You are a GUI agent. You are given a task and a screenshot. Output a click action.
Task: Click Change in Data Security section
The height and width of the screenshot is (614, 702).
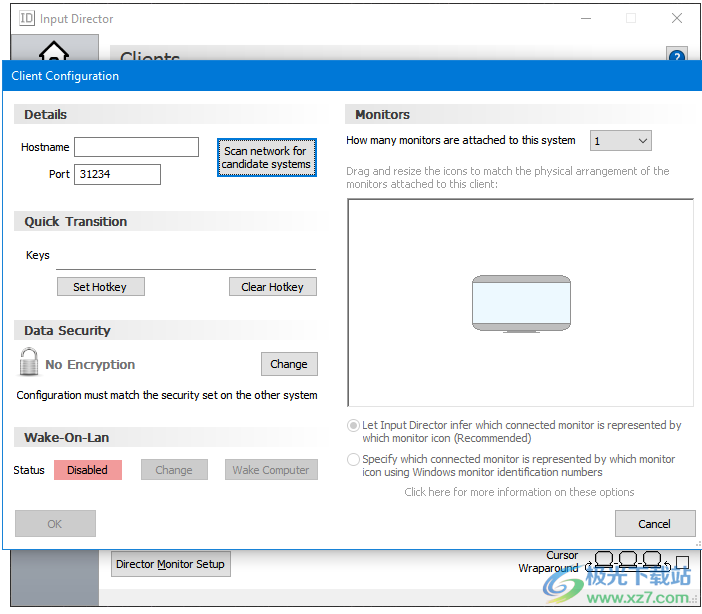click(289, 364)
